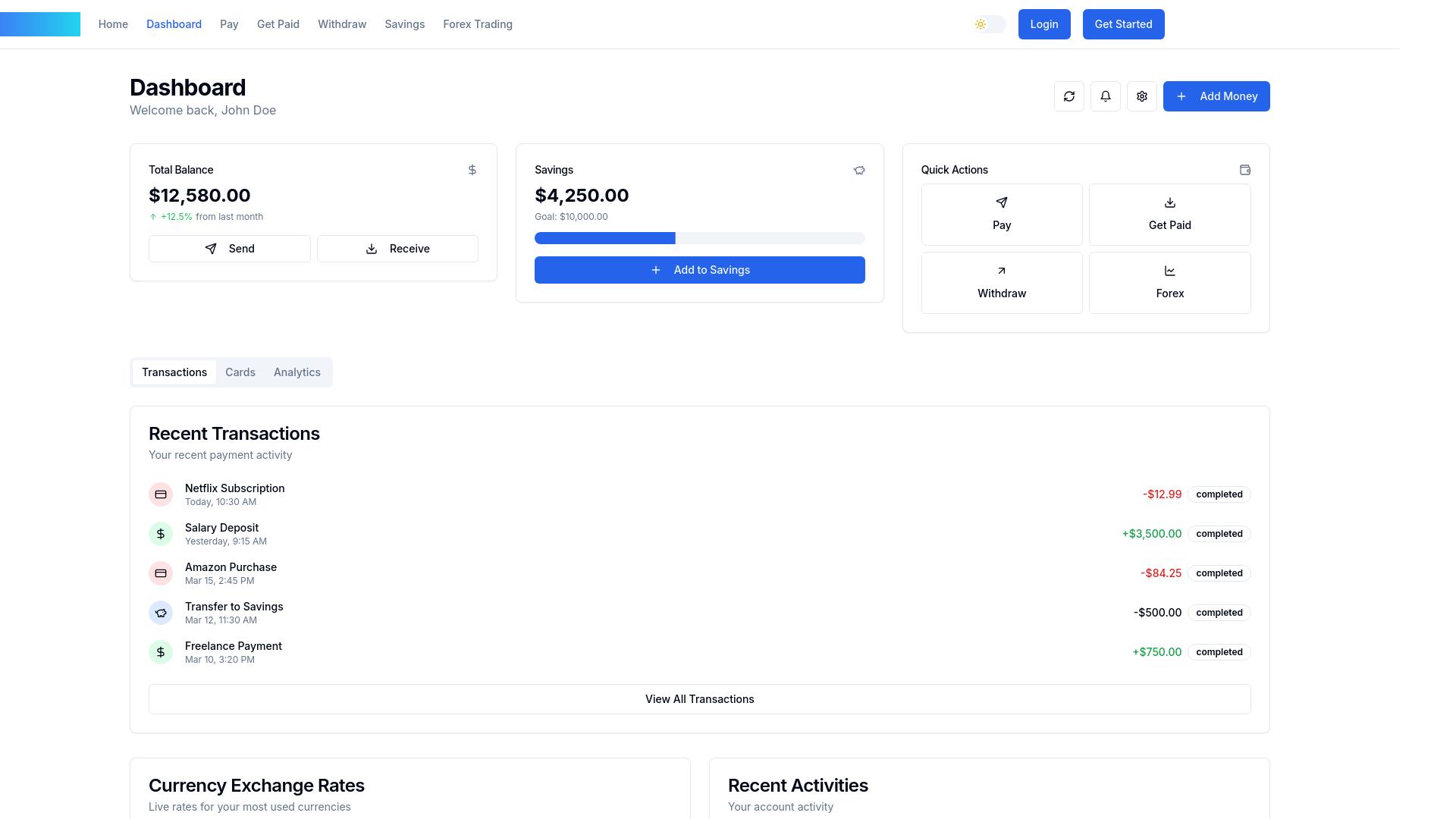Open Forex Trading navigation link
The image size is (1456, 819).
click(478, 24)
